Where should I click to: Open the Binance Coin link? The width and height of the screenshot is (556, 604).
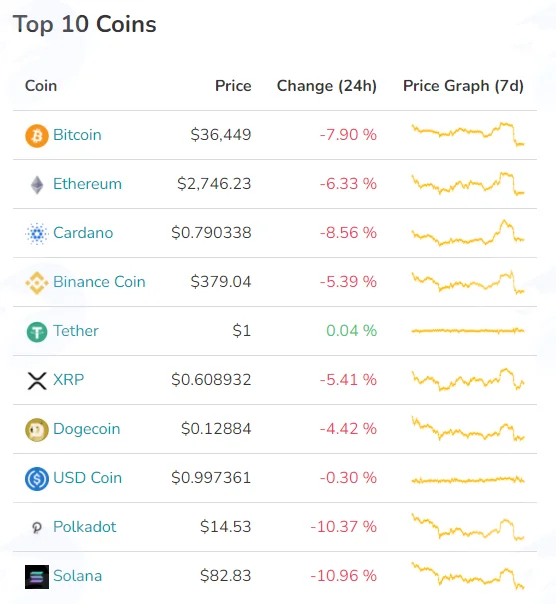point(99,282)
